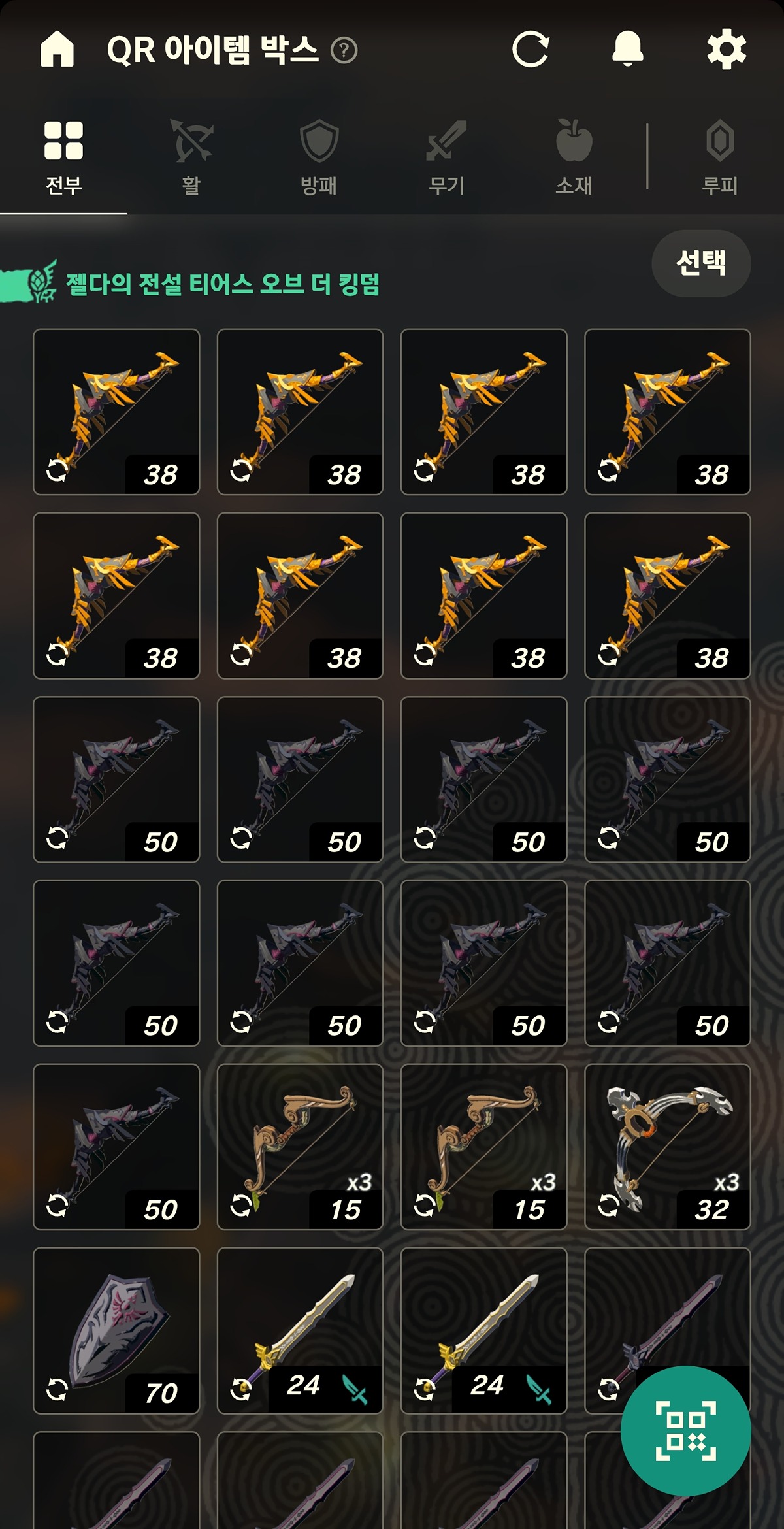
Task: Open the 무기 (weapon) tab
Action: pyautogui.click(x=446, y=157)
